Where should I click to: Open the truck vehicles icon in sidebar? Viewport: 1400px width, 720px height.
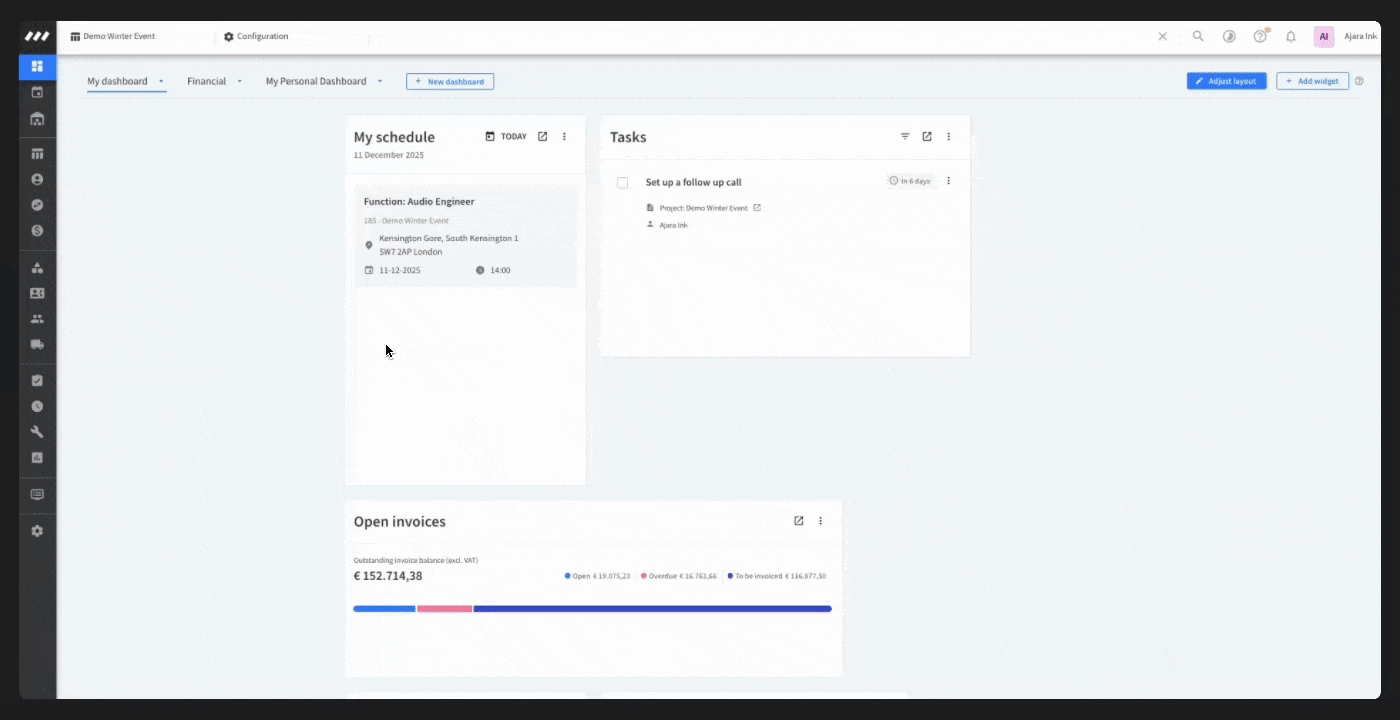point(37,344)
